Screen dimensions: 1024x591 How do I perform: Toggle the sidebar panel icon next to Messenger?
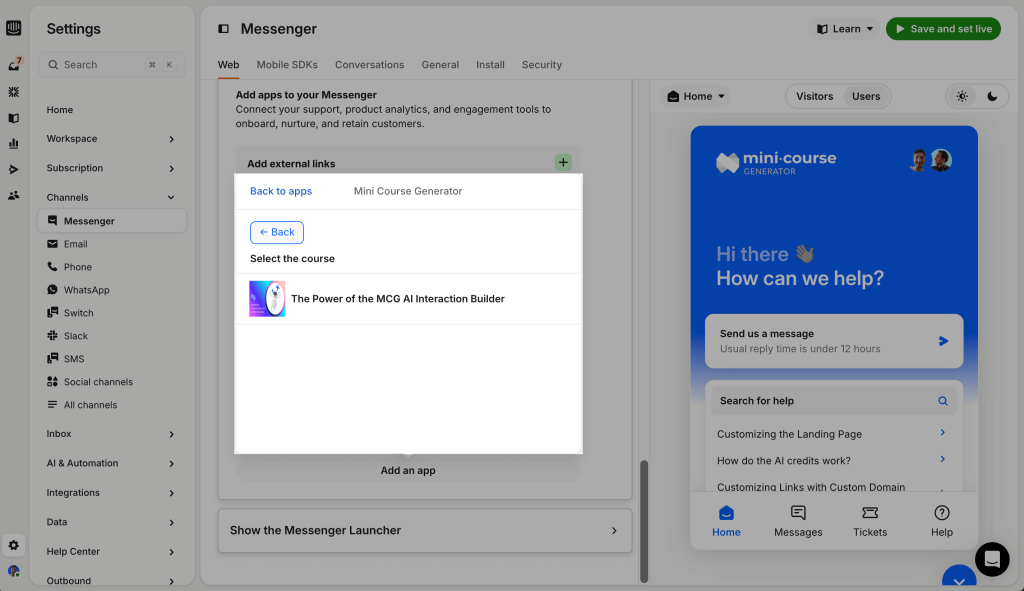[x=223, y=29]
